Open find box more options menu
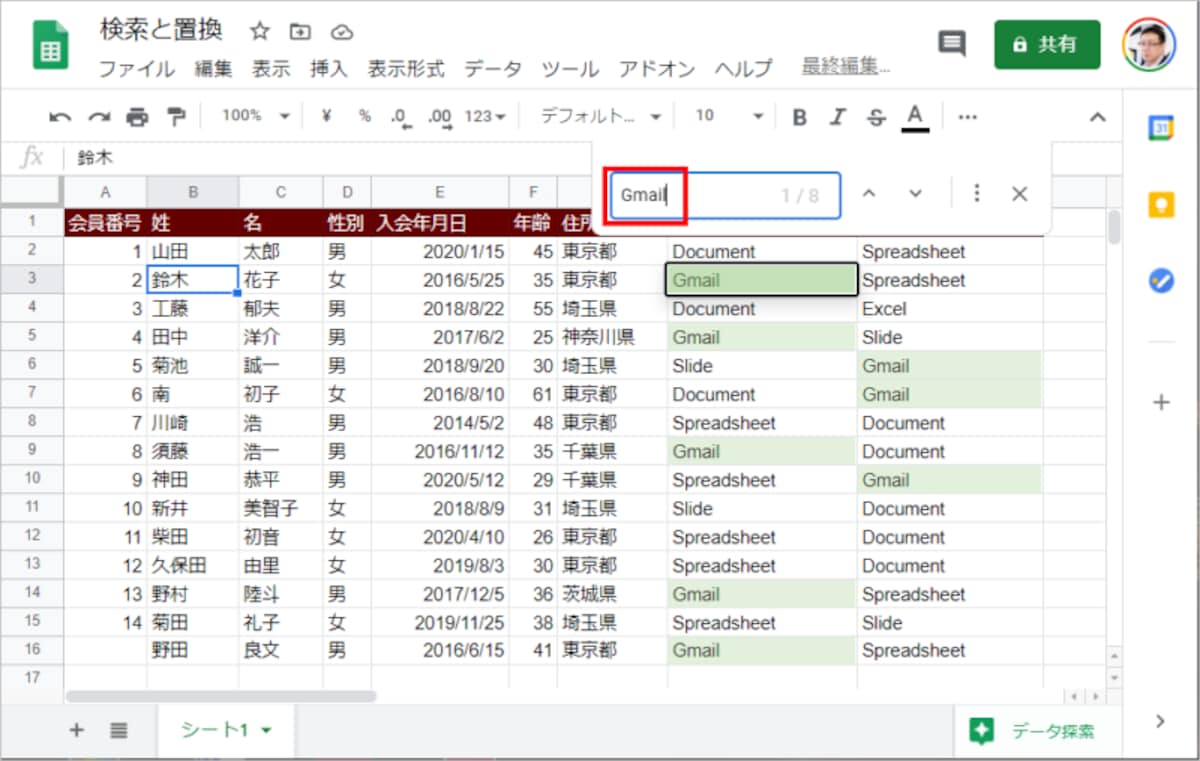The image size is (1200, 761). 977,194
